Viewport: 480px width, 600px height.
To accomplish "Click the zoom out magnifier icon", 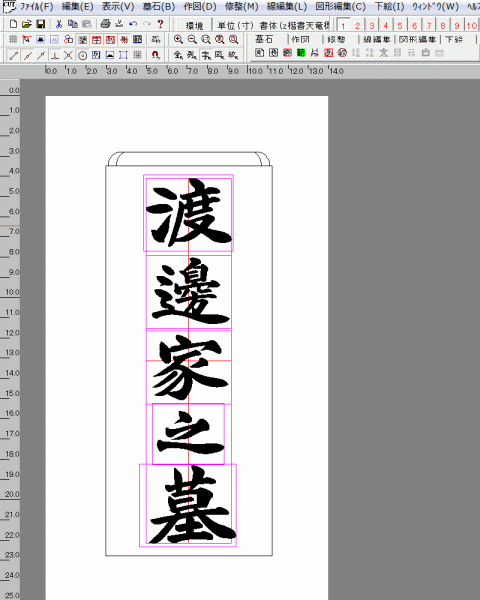I will coord(192,39).
